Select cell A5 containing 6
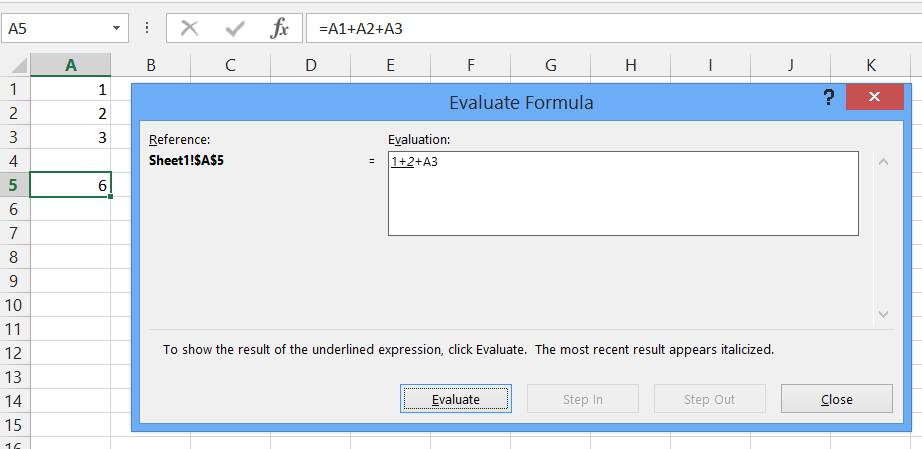Viewport: 922px width, 449px height. pos(70,185)
